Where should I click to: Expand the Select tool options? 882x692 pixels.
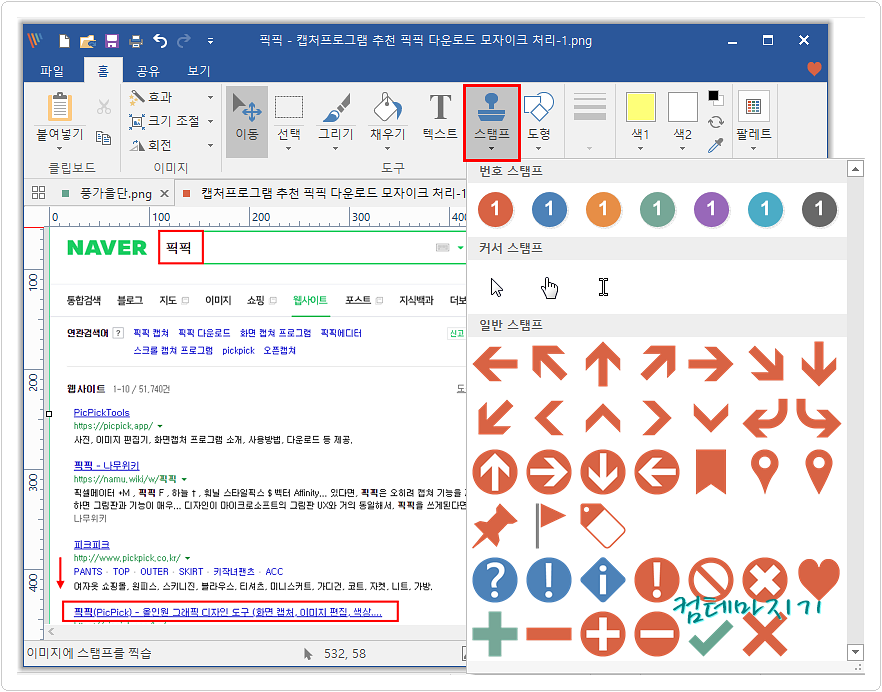(289, 149)
